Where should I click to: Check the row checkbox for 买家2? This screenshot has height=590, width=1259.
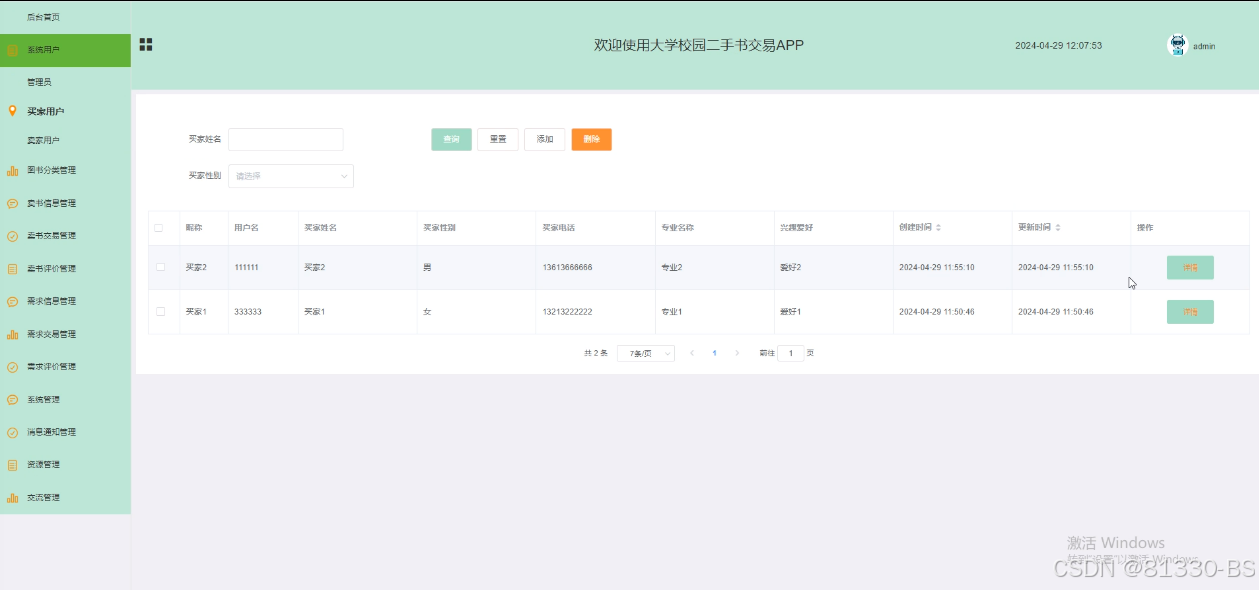point(160,267)
